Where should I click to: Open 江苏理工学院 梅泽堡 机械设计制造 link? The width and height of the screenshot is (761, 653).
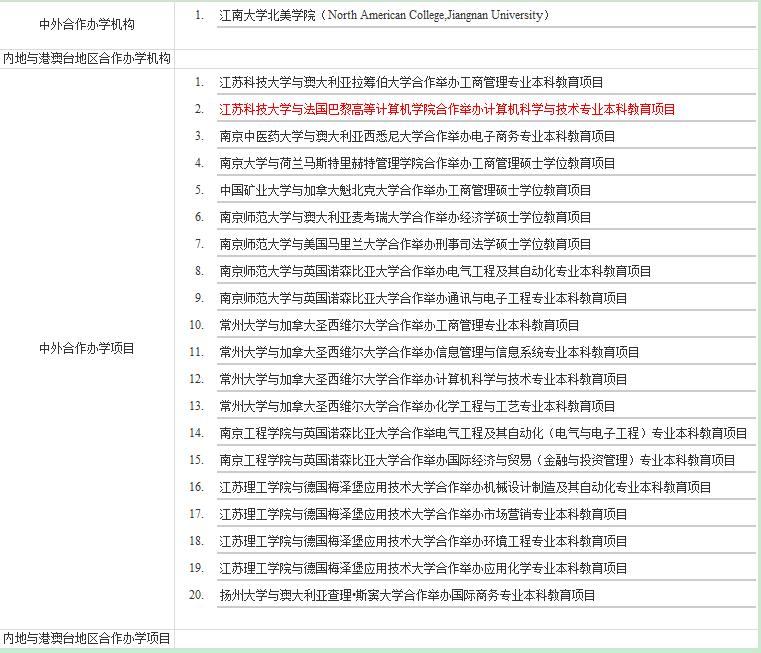click(x=465, y=487)
